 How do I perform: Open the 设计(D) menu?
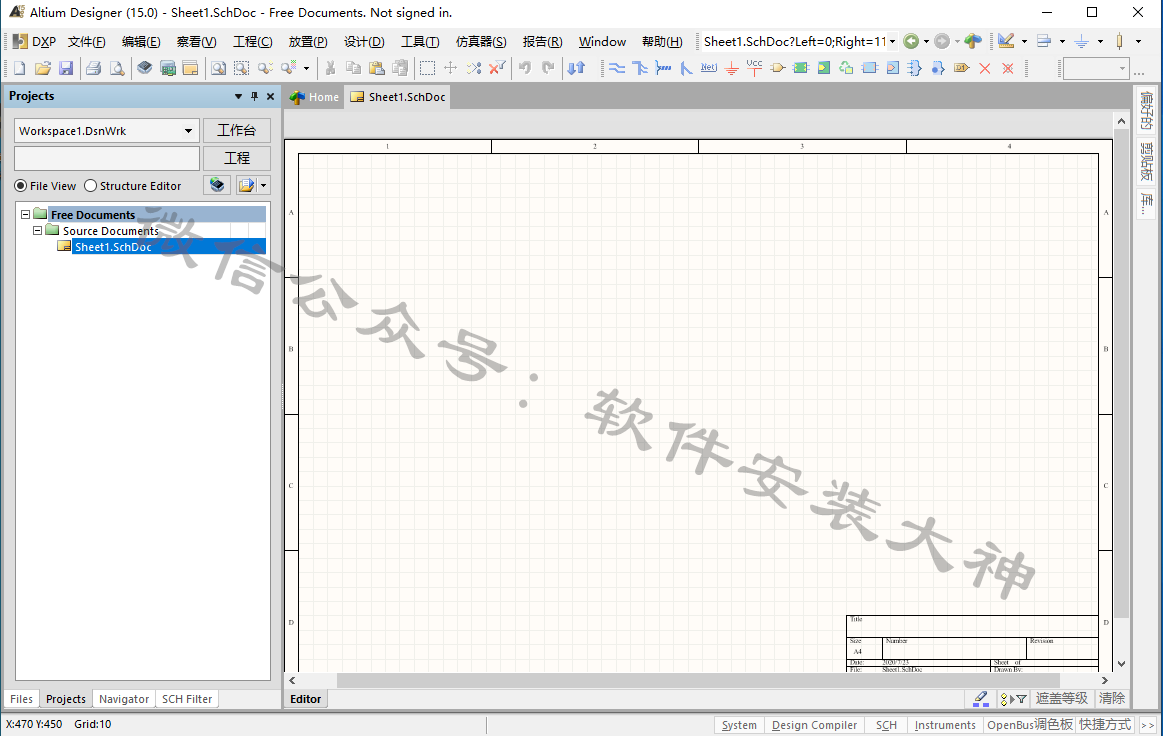coord(364,42)
